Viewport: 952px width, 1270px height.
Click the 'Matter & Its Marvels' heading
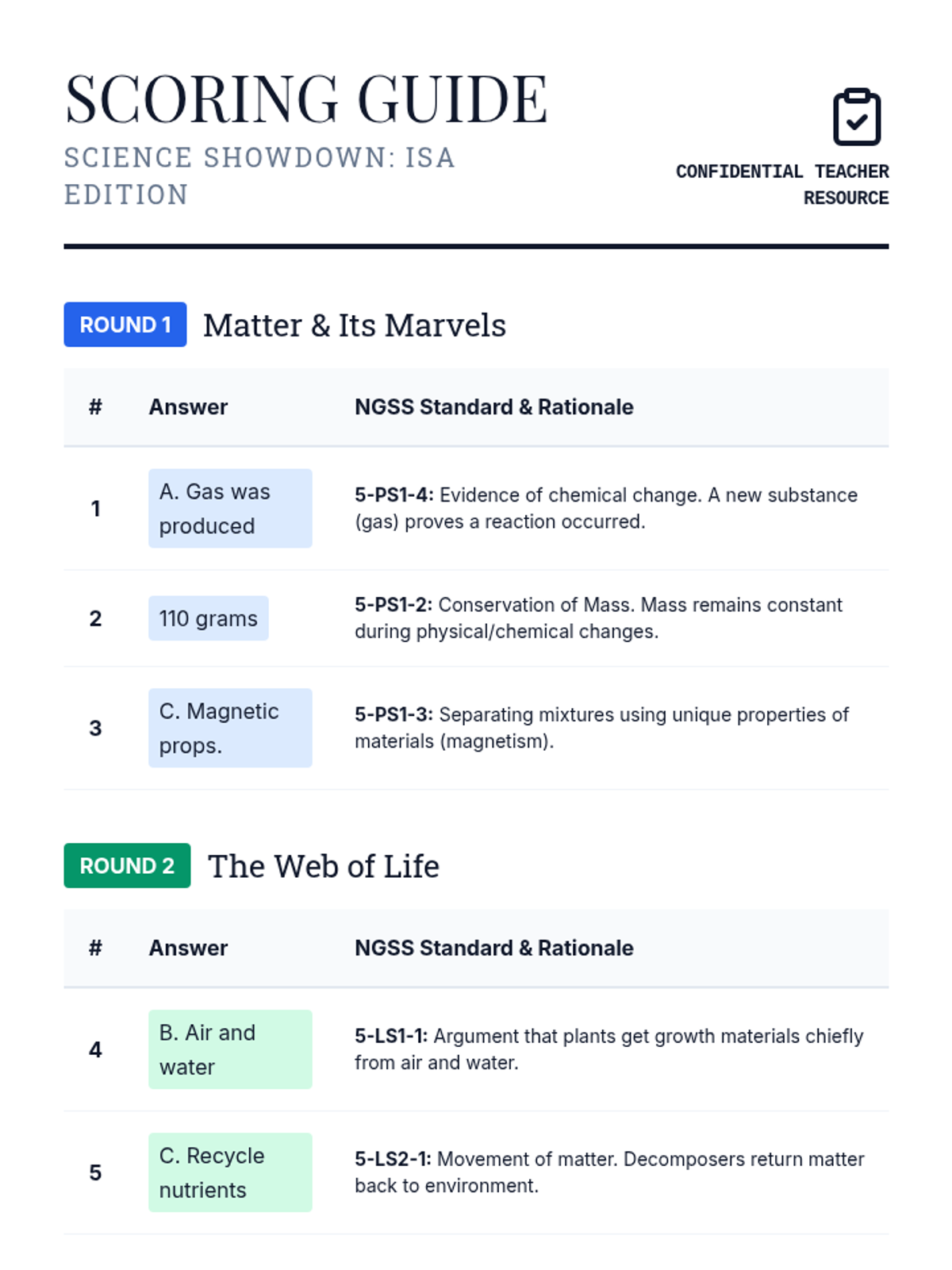(x=355, y=325)
